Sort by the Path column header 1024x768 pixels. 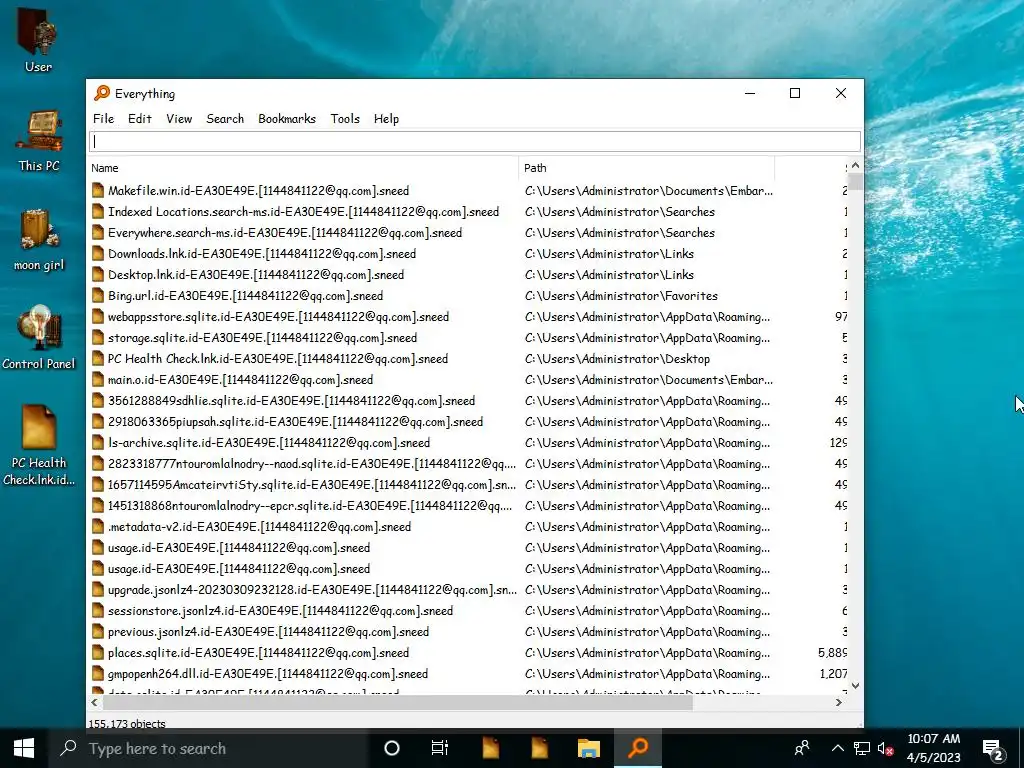[x=647, y=168]
